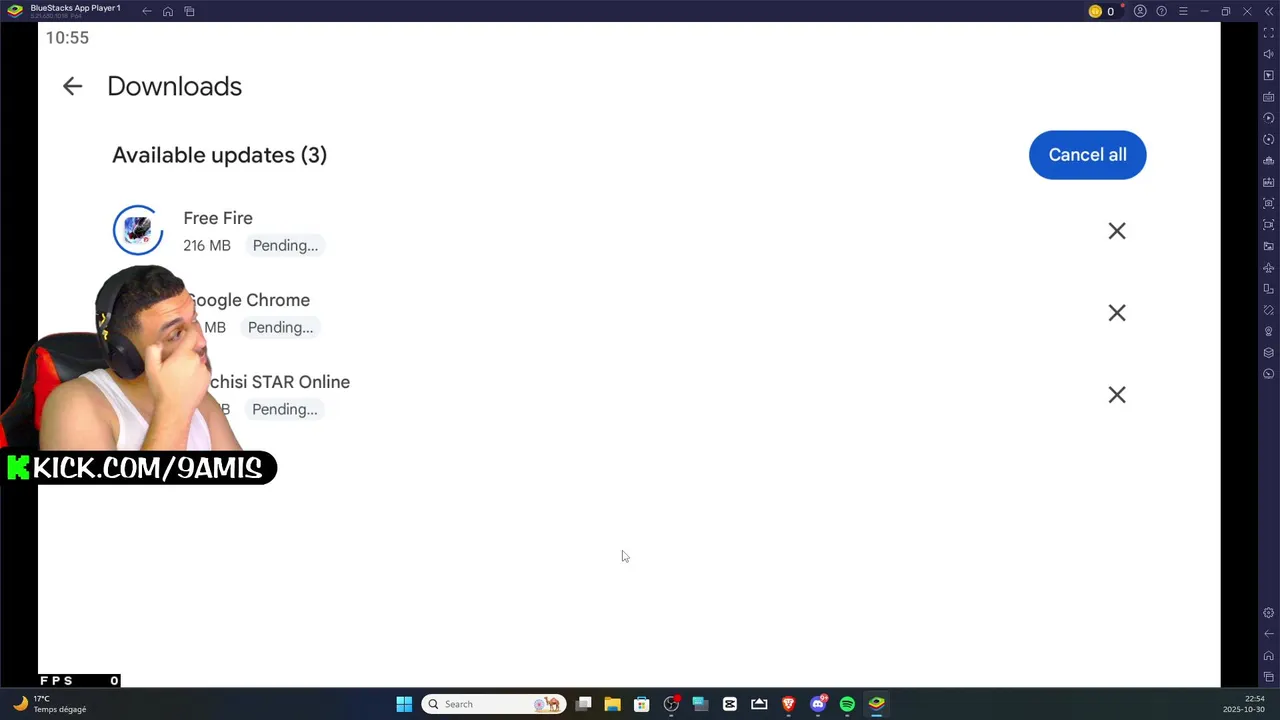
Task: Click sidebar play sync icon
Action: pyautogui.click(x=1269, y=118)
